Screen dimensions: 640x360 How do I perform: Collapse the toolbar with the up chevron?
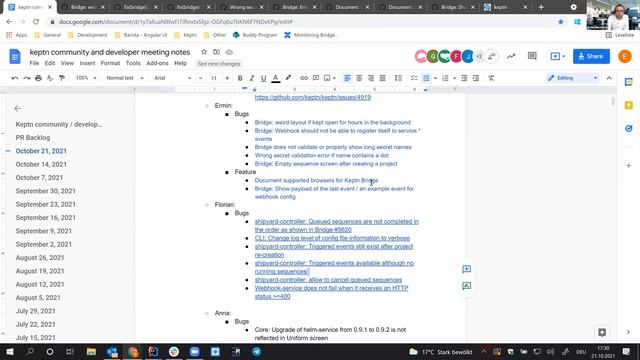[x=609, y=78]
